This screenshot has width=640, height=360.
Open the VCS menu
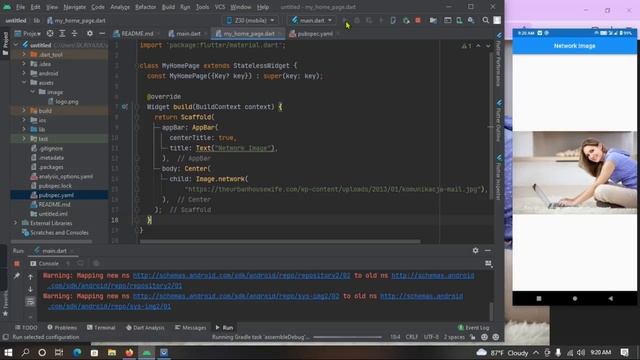click(220, 7)
